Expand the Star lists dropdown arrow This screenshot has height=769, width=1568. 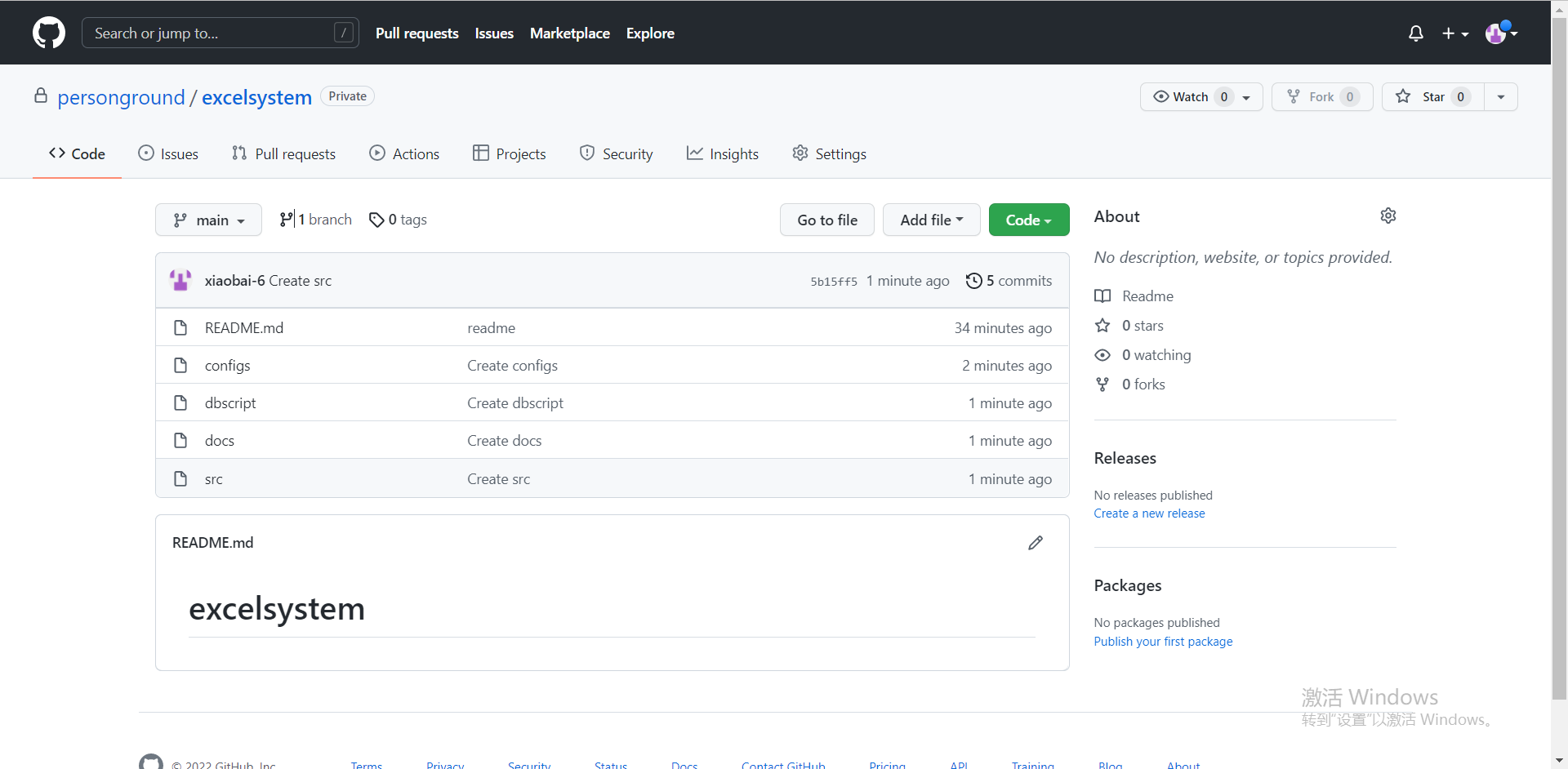coord(1501,97)
